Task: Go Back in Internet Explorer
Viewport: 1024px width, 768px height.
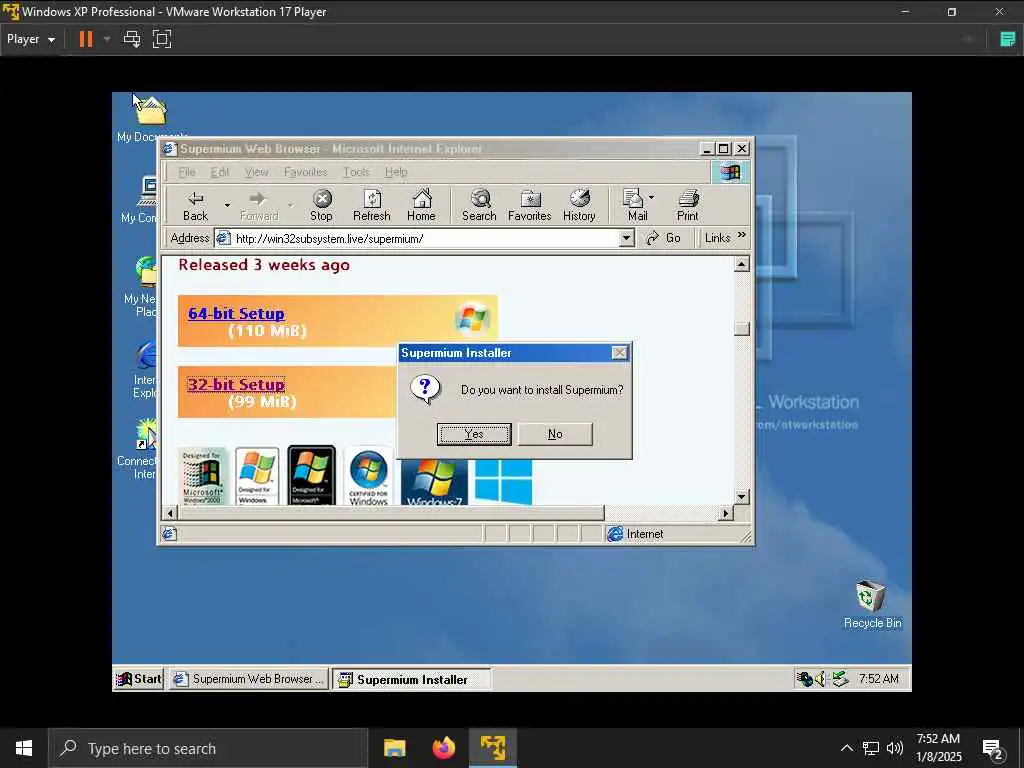Action: coord(195,206)
